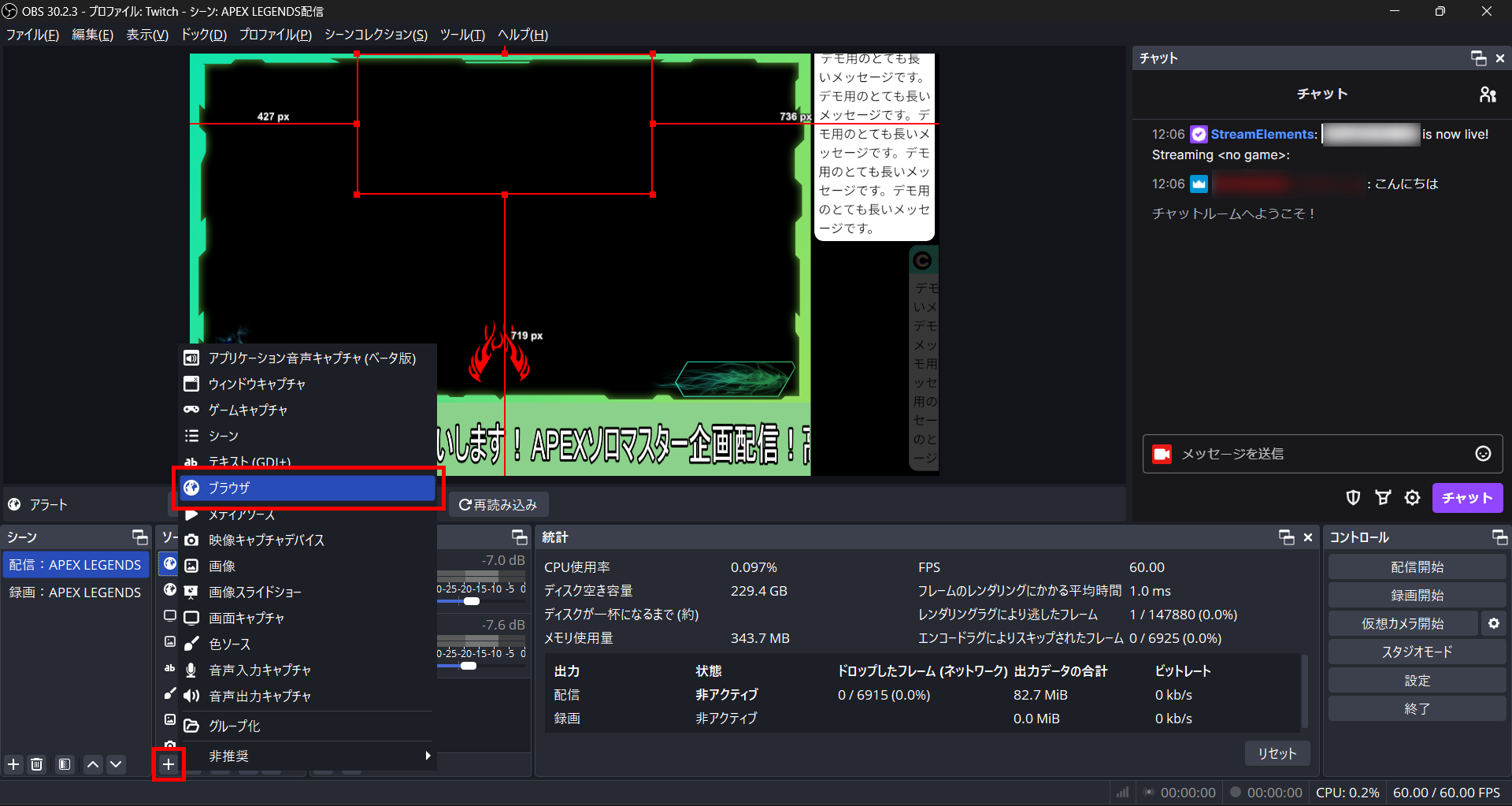The width and height of the screenshot is (1512, 806).
Task: Undock the コントロール panel
Action: point(1499,537)
